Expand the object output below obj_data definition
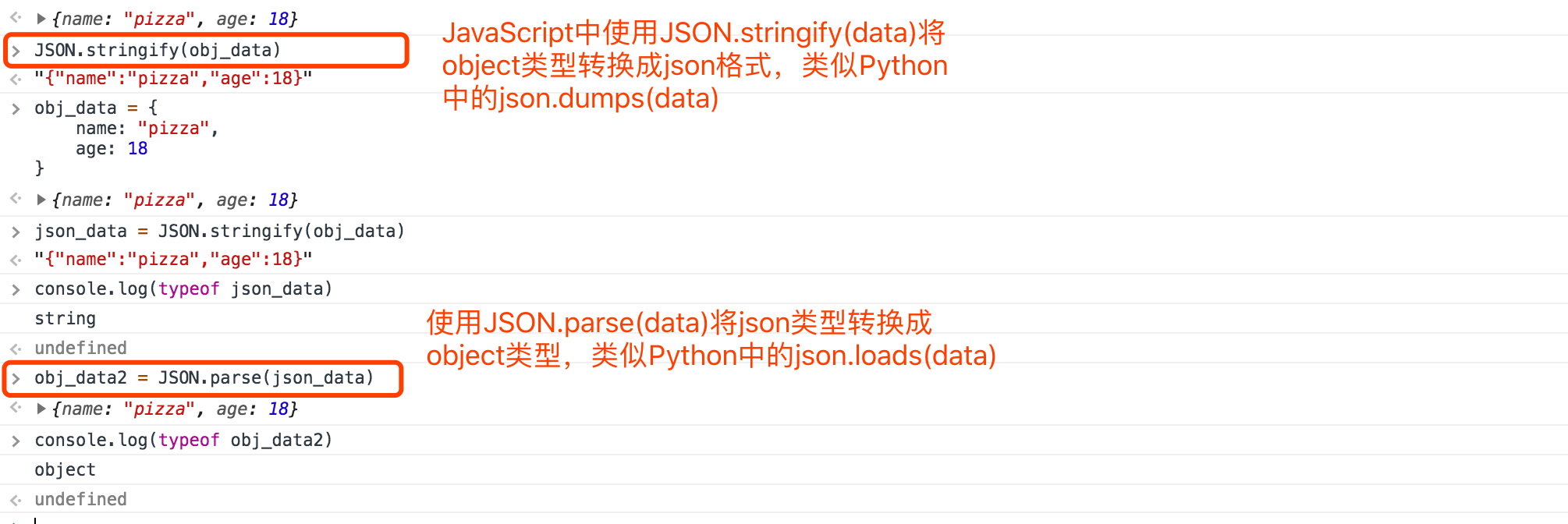This screenshot has height=524, width=1568. (x=41, y=200)
